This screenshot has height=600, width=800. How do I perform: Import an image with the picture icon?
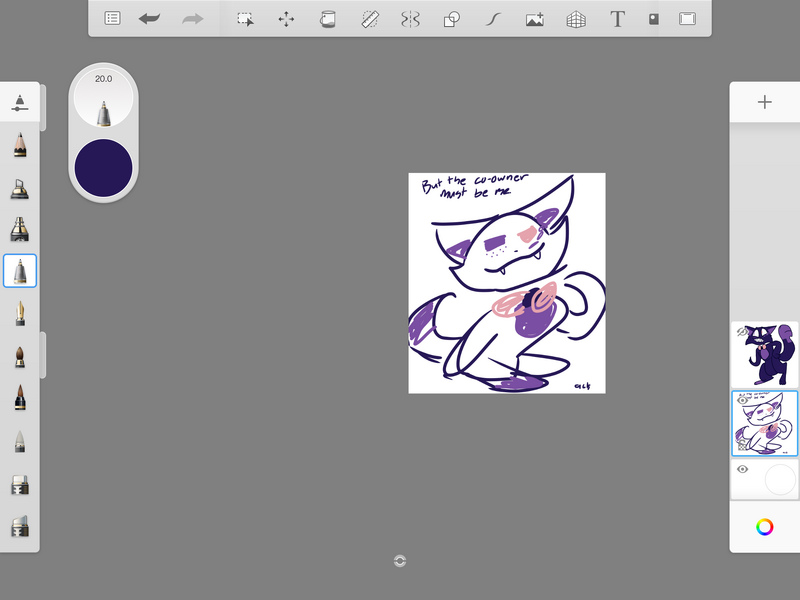[x=534, y=18]
